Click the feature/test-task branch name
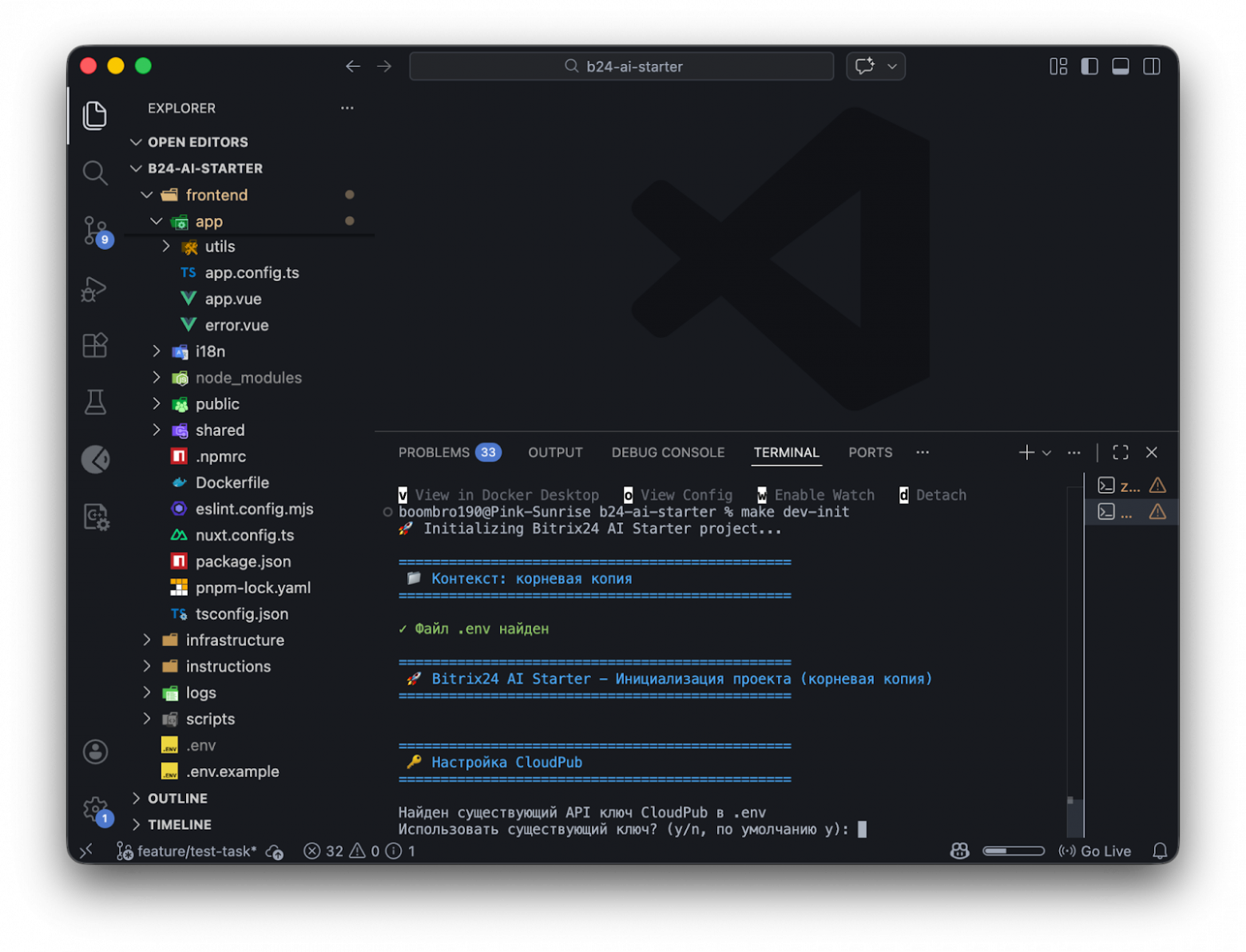Image resolution: width=1246 pixels, height=952 pixels. 196,851
